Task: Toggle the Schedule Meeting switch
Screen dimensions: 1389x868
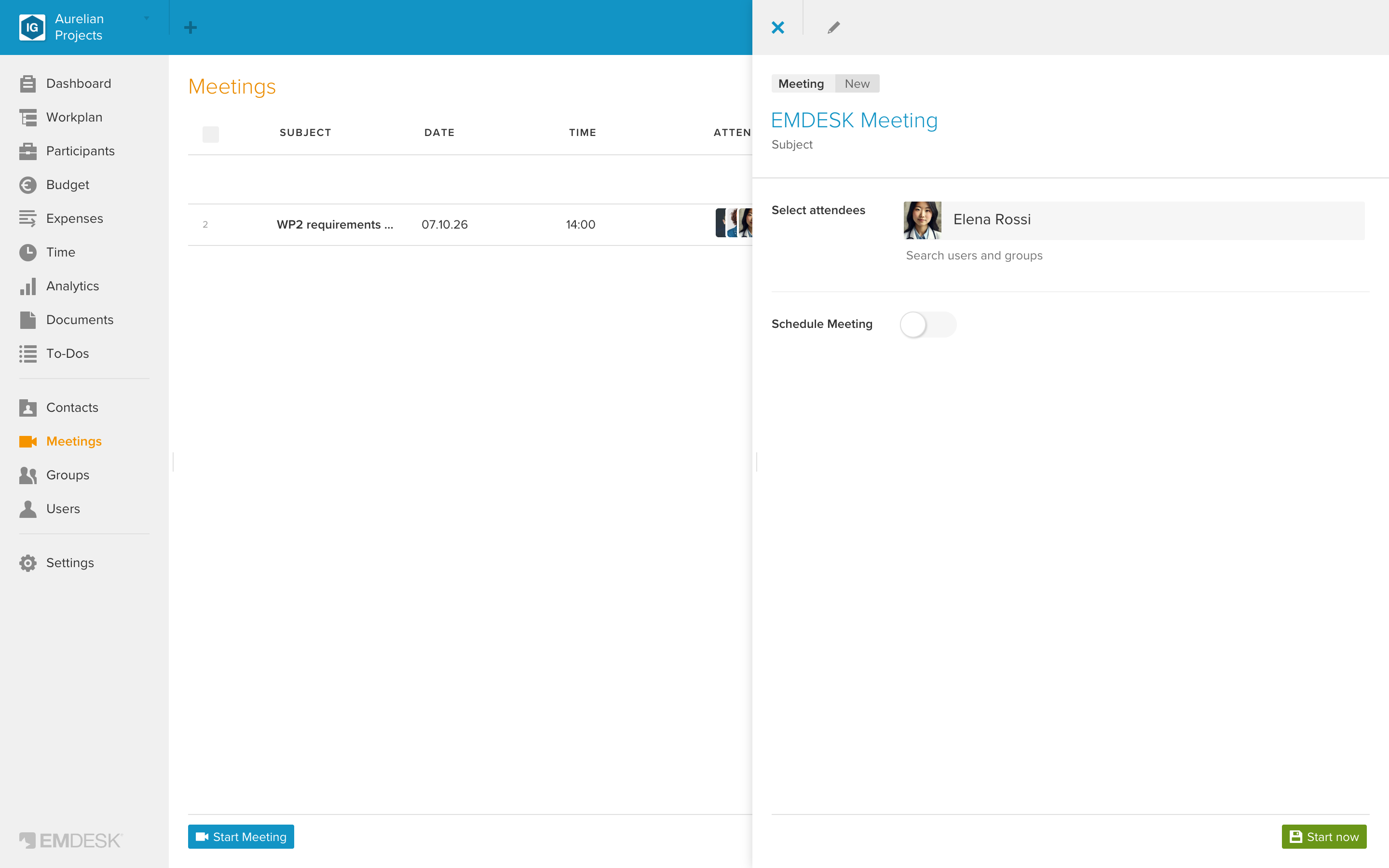Action: pos(927,325)
